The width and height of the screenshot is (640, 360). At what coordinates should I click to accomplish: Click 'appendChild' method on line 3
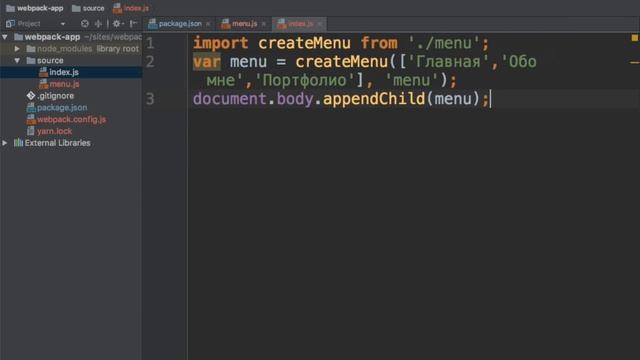coord(374,99)
